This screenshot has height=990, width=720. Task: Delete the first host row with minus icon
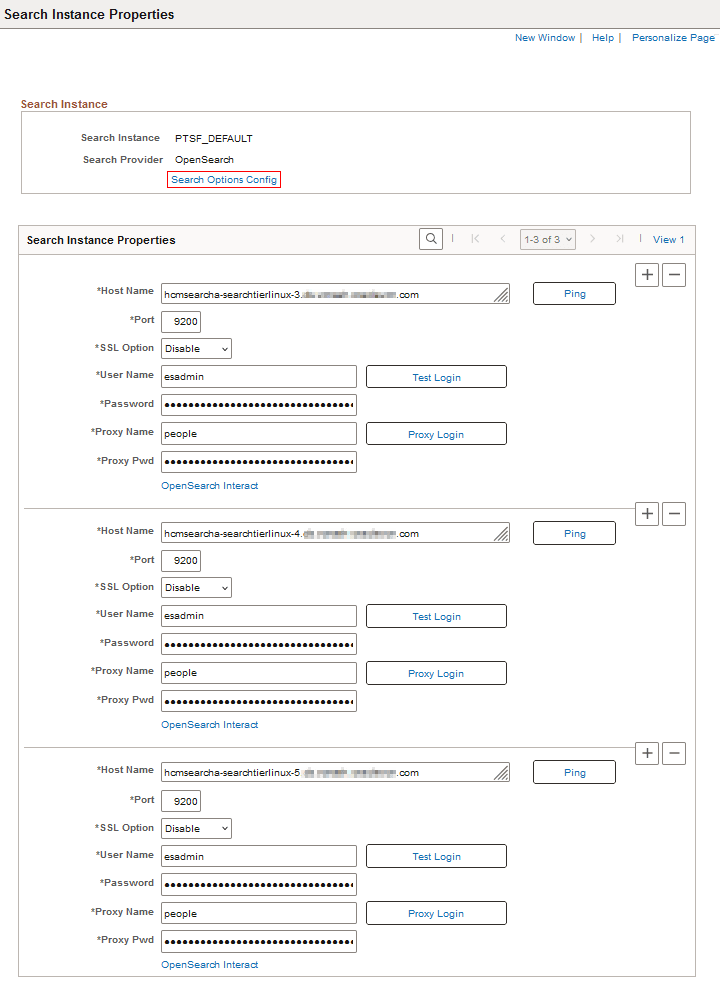coord(674,274)
